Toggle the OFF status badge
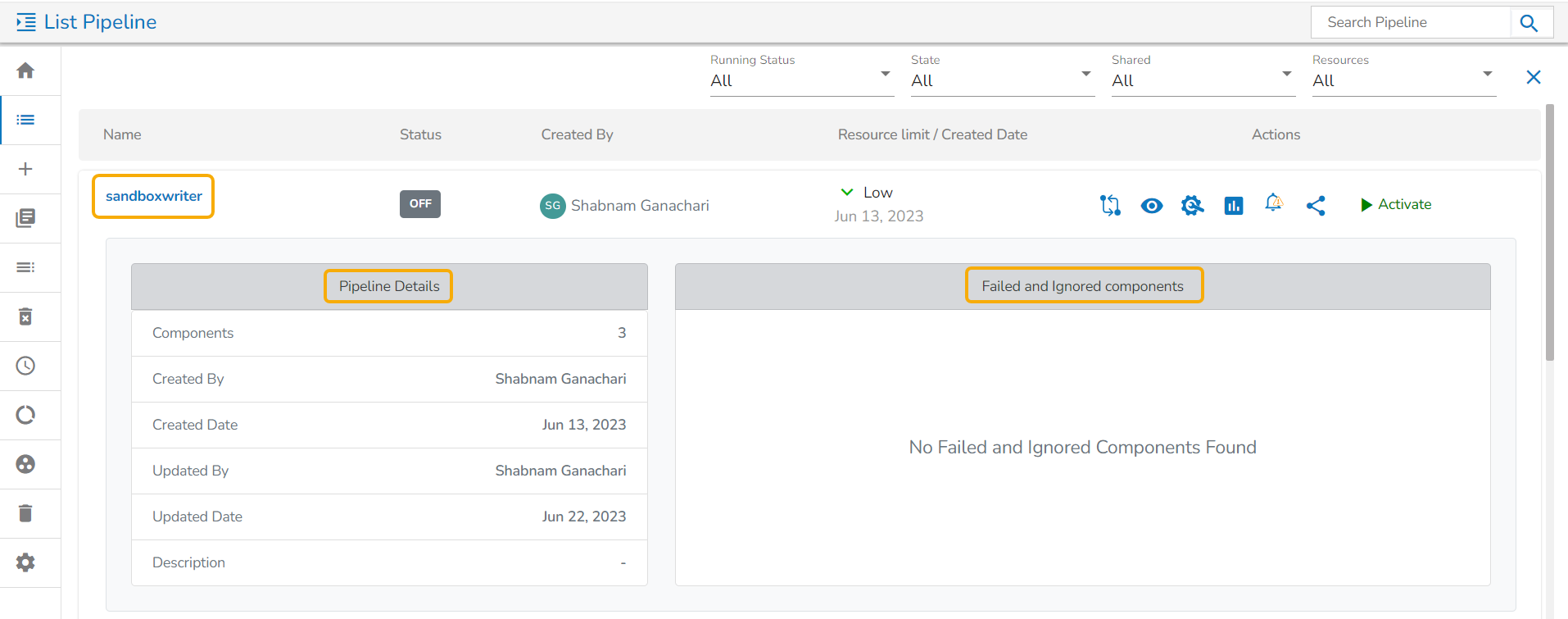The height and width of the screenshot is (619, 1568). pyautogui.click(x=419, y=204)
